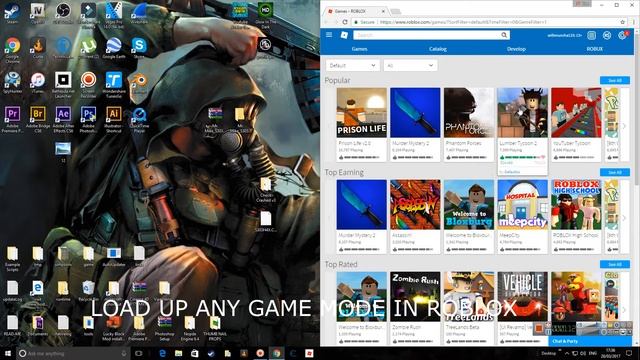Open the Recycle Bin on desktop
The image size is (640, 360).
click(x=88, y=291)
